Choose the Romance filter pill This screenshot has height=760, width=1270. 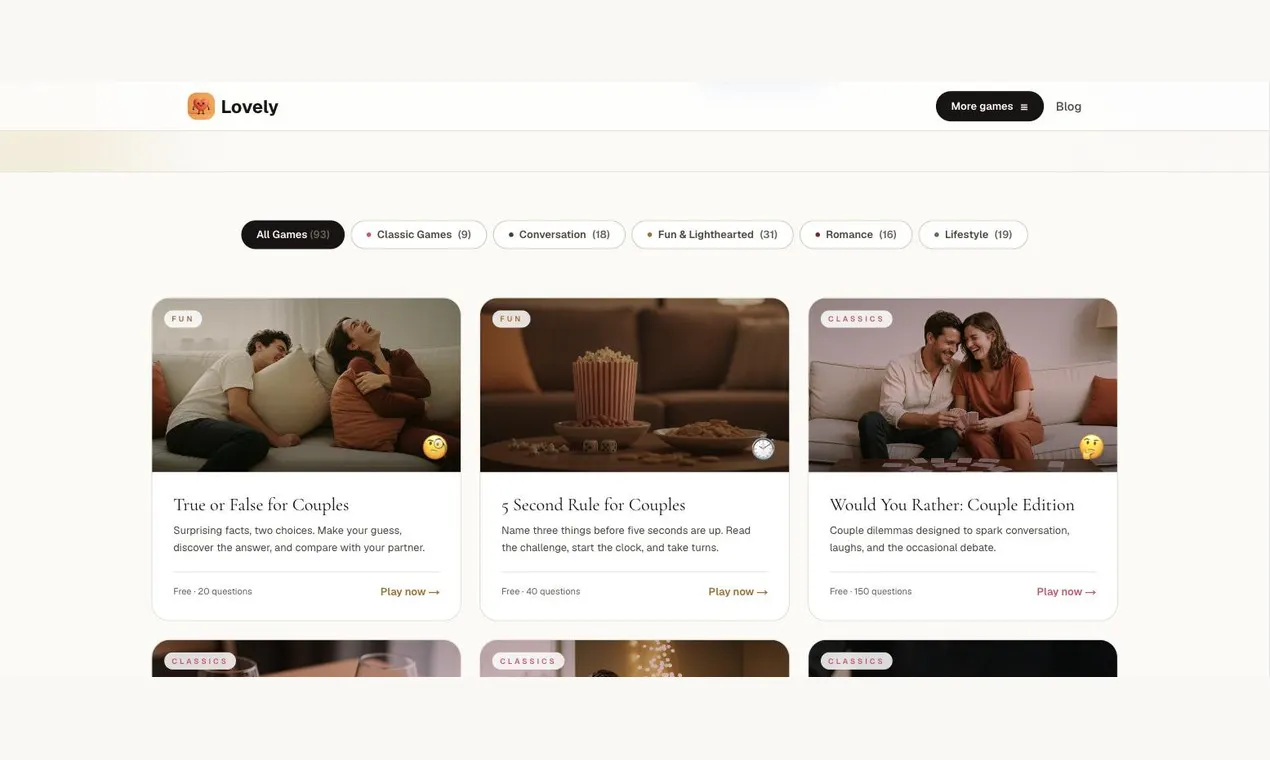(856, 235)
